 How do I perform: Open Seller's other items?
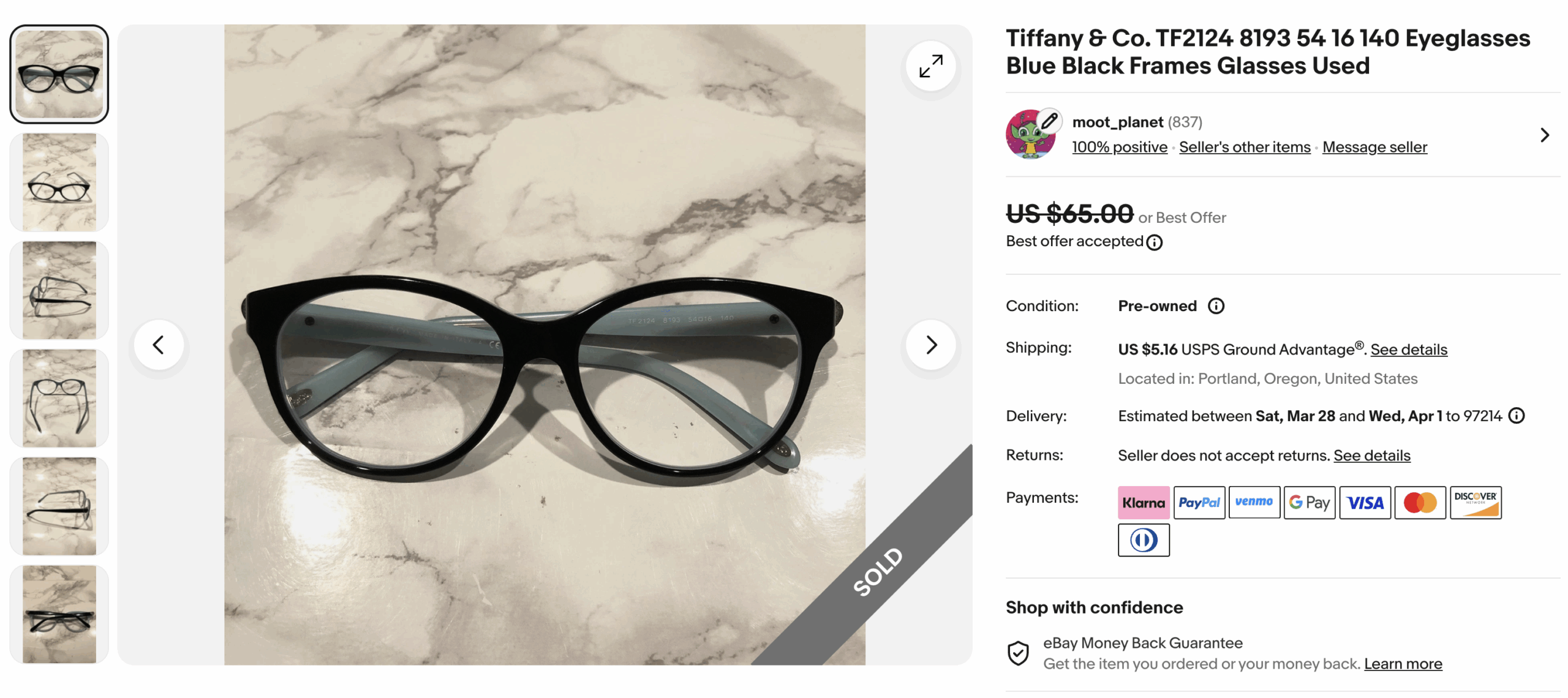tap(1244, 147)
